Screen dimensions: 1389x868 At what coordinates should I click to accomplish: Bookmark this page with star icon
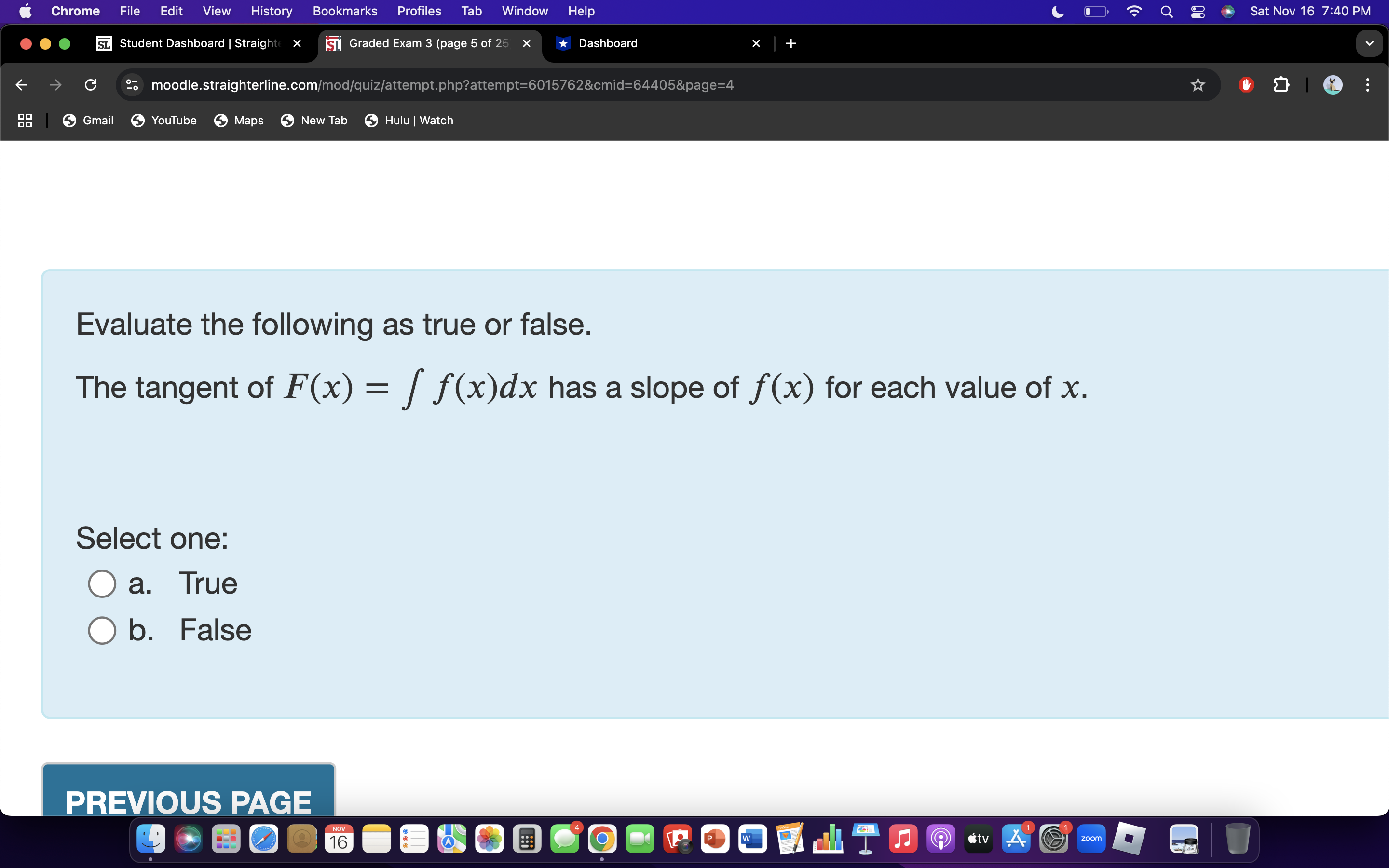pos(1198,85)
